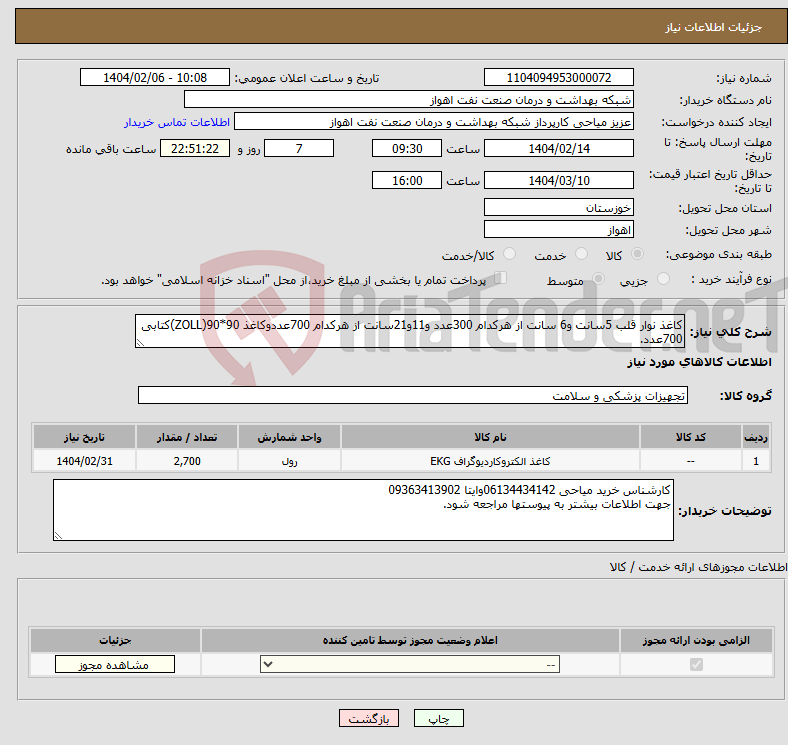788x745 pixels.
Task: Open مشاهده مجوز permit details button
Action: tap(114, 665)
